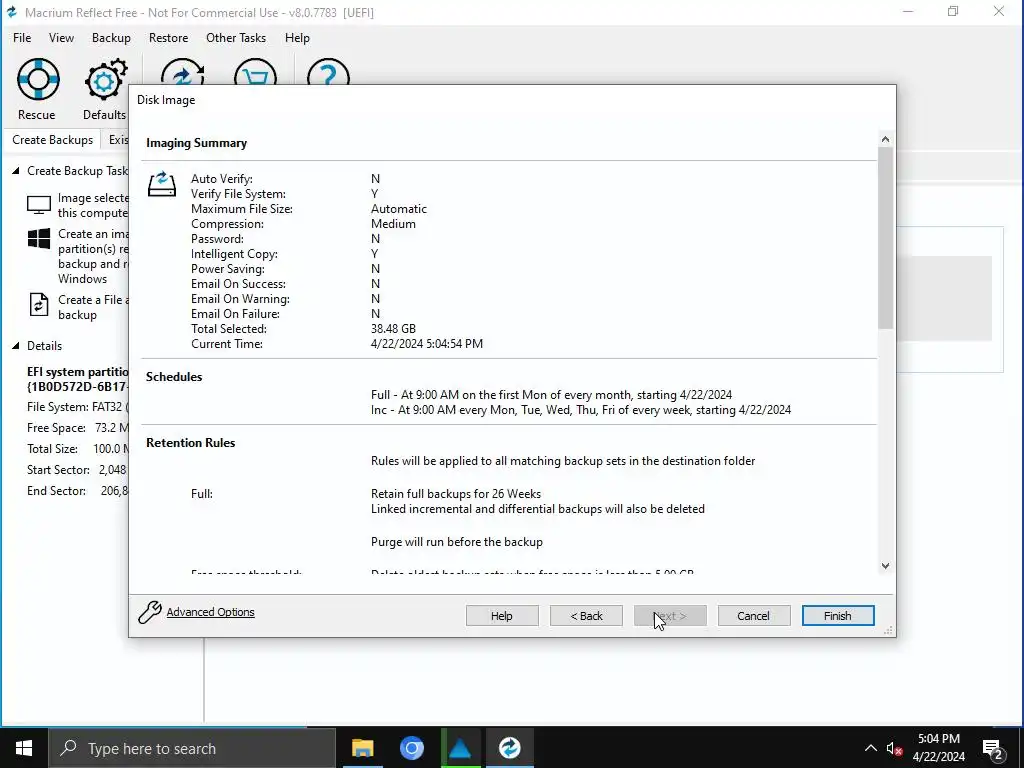Open the notification center icon
The image size is (1024, 768).
coord(992,749)
